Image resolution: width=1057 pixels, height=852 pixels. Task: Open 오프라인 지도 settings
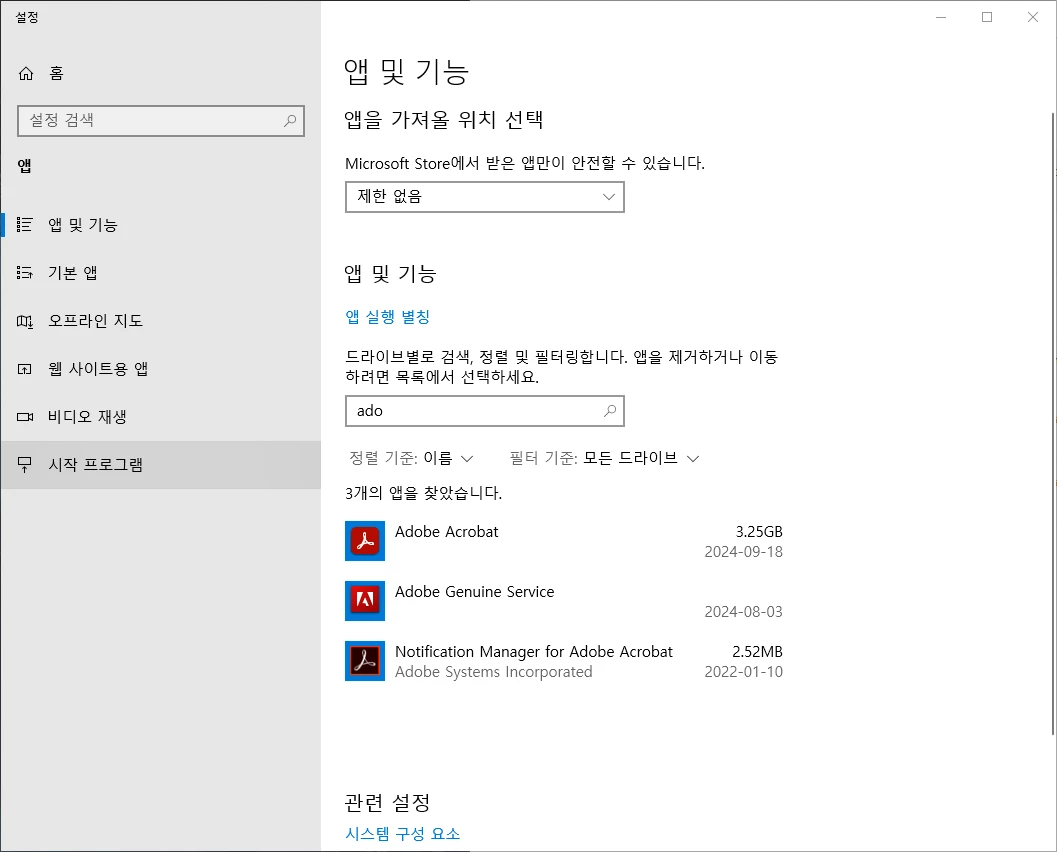pos(160,321)
